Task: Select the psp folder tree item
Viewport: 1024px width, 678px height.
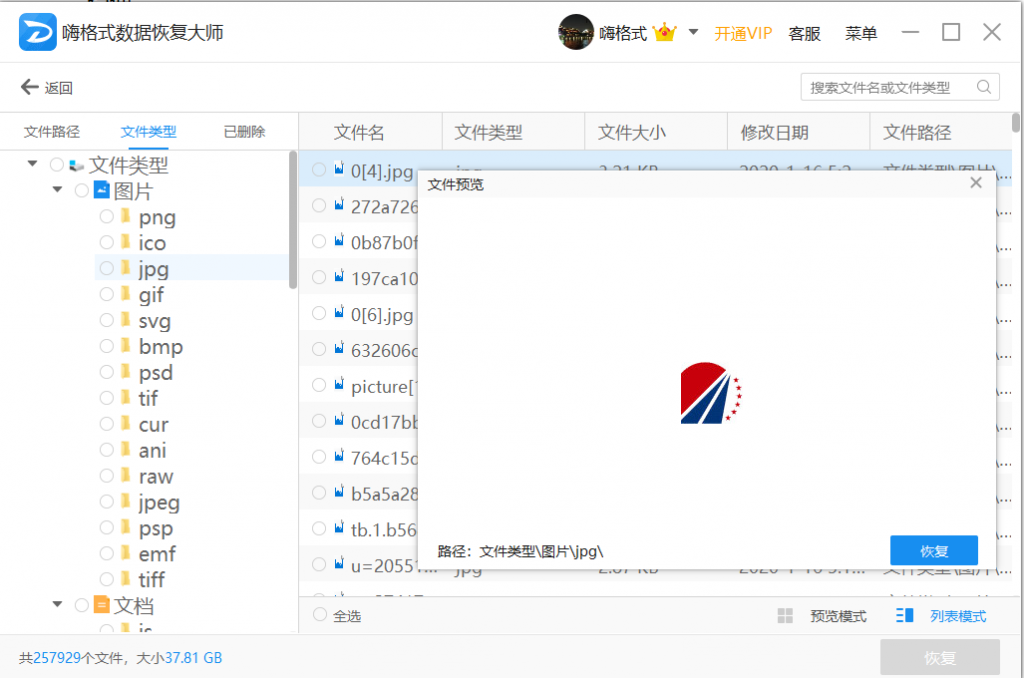Action: (x=155, y=528)
